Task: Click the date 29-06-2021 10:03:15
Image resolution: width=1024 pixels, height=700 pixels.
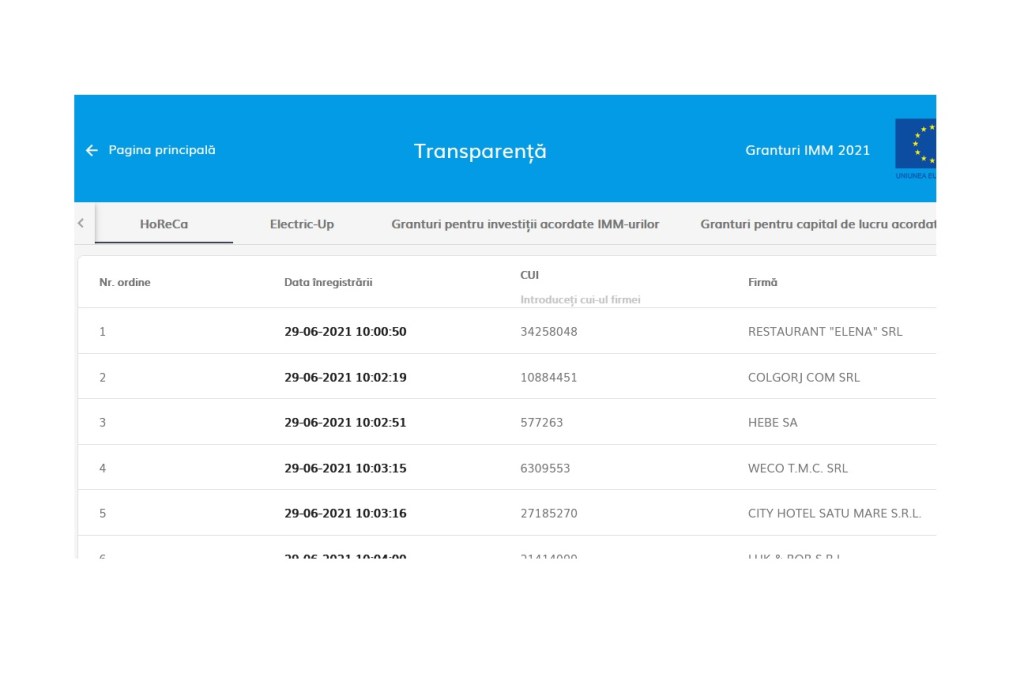Action: (x=345, y=468)
